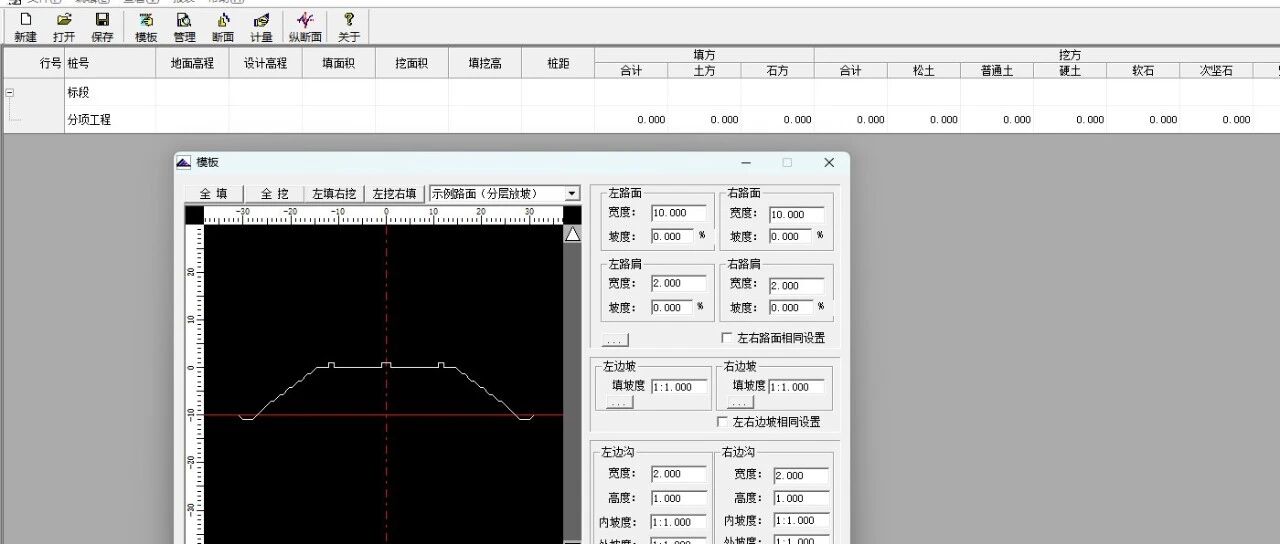Click the 右路肩 宽度 input field
The height and width of the screenshot is (544, 1280).
797,286
